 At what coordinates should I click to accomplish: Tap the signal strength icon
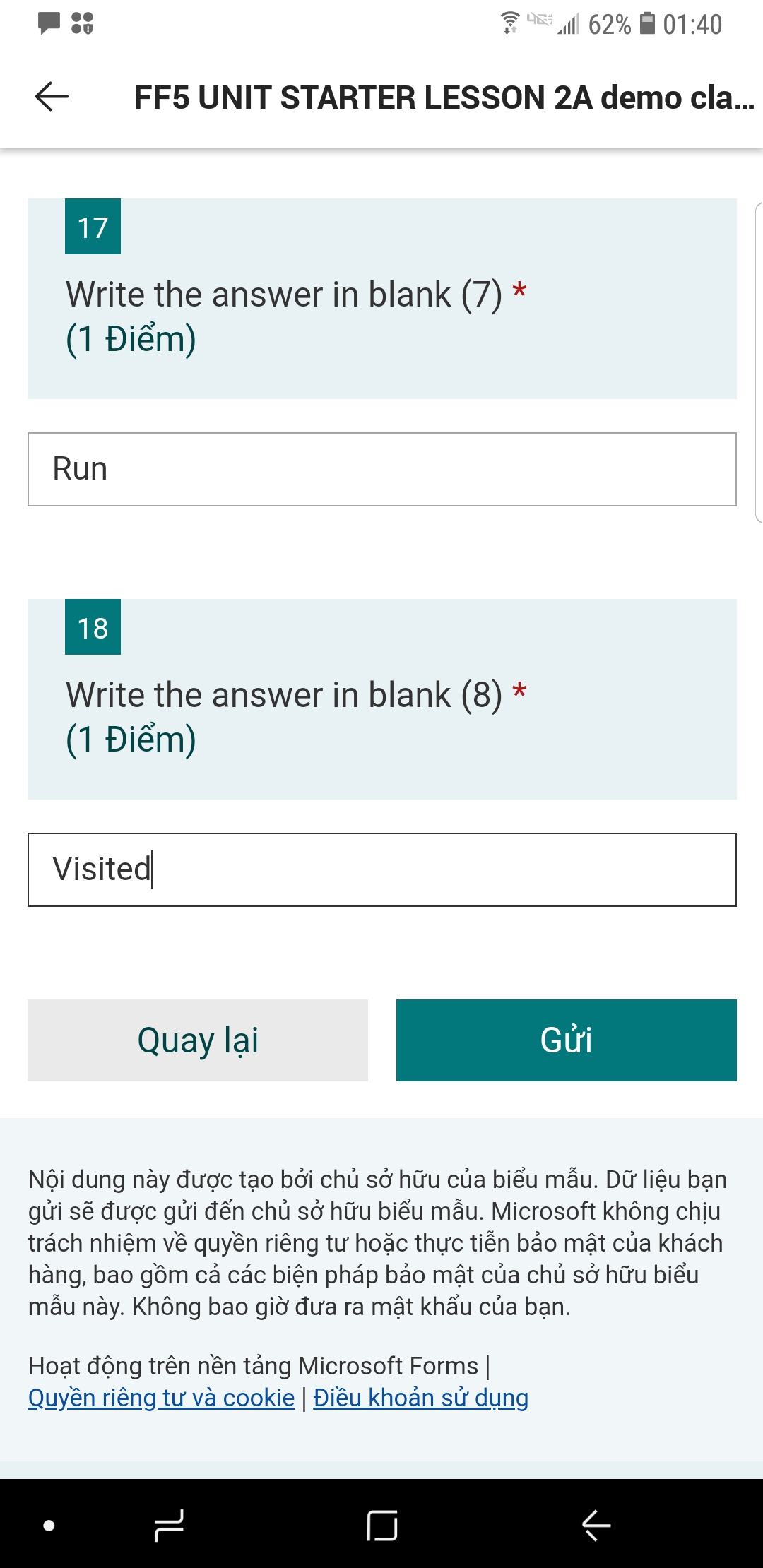point(568,25)
